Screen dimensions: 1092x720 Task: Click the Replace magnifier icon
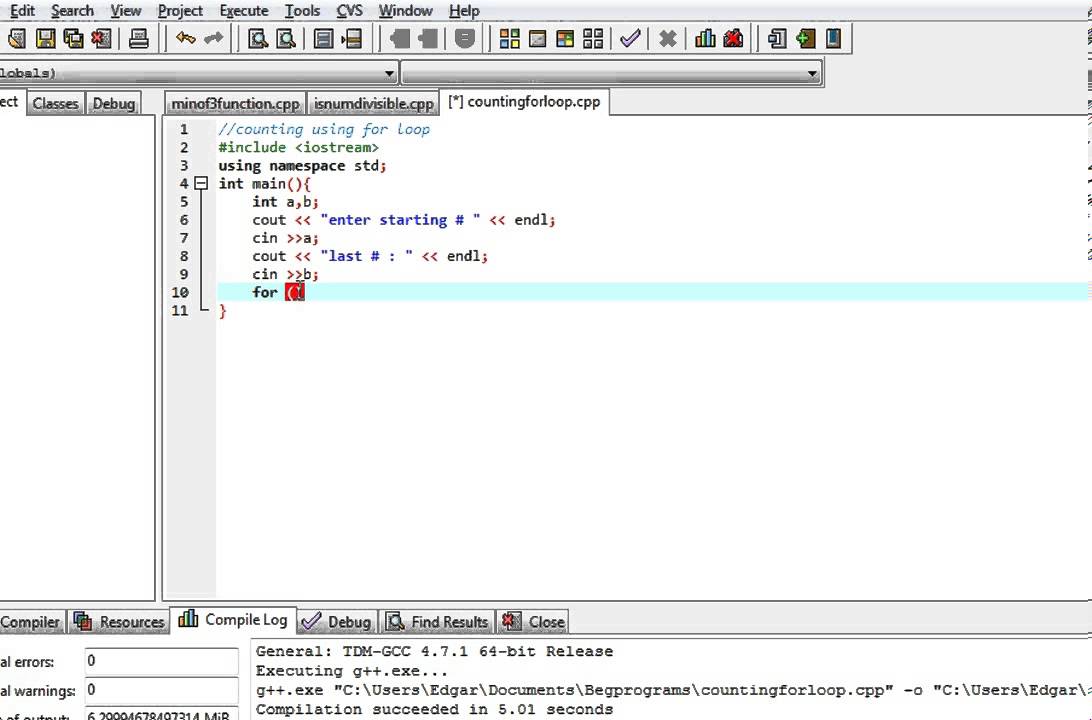[x=286, y=38]
